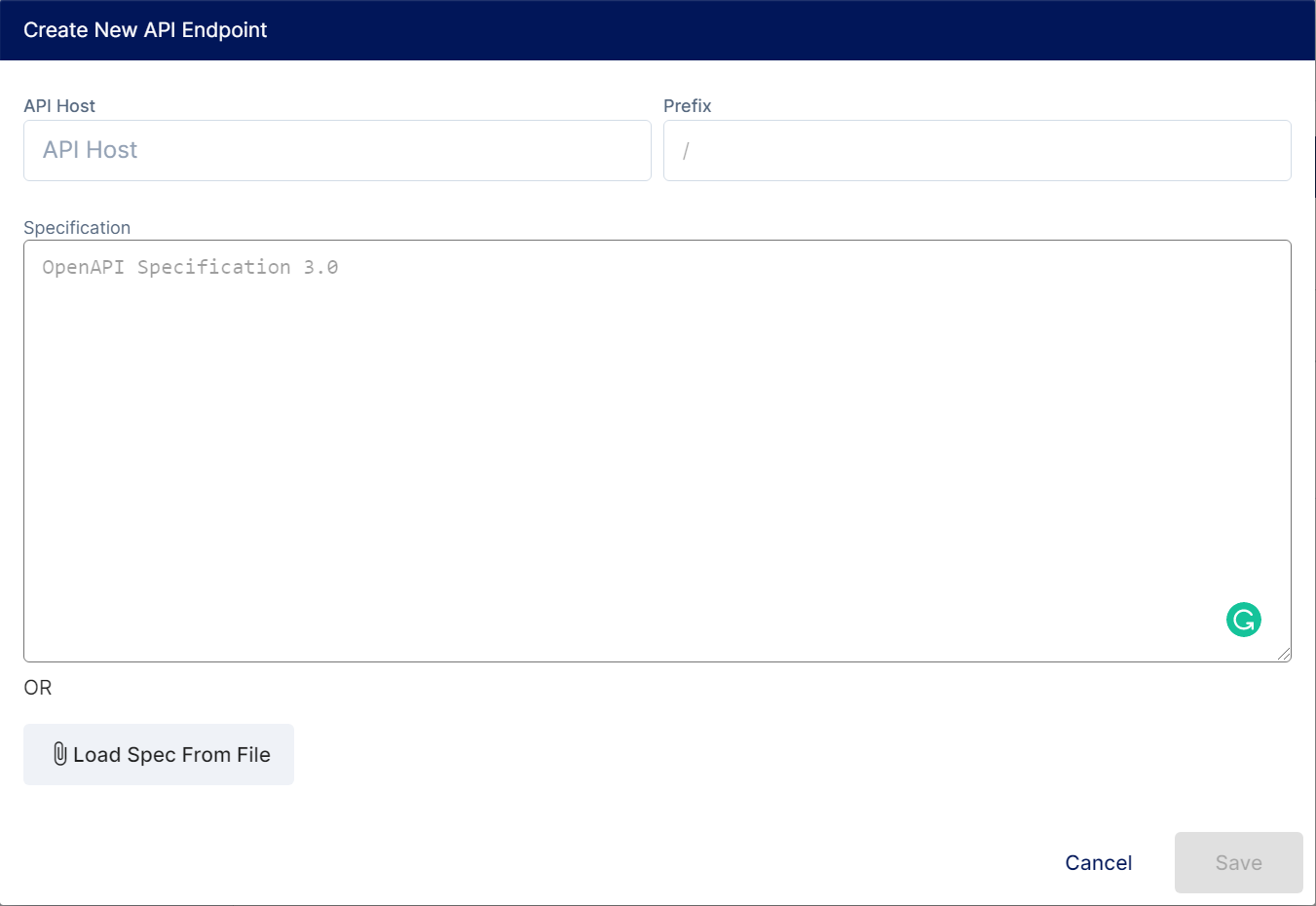Image resolution: width=1316 pixels, height=906 pixels.
Task: Focus the API Host input field
Action: (x=337, y=150)
